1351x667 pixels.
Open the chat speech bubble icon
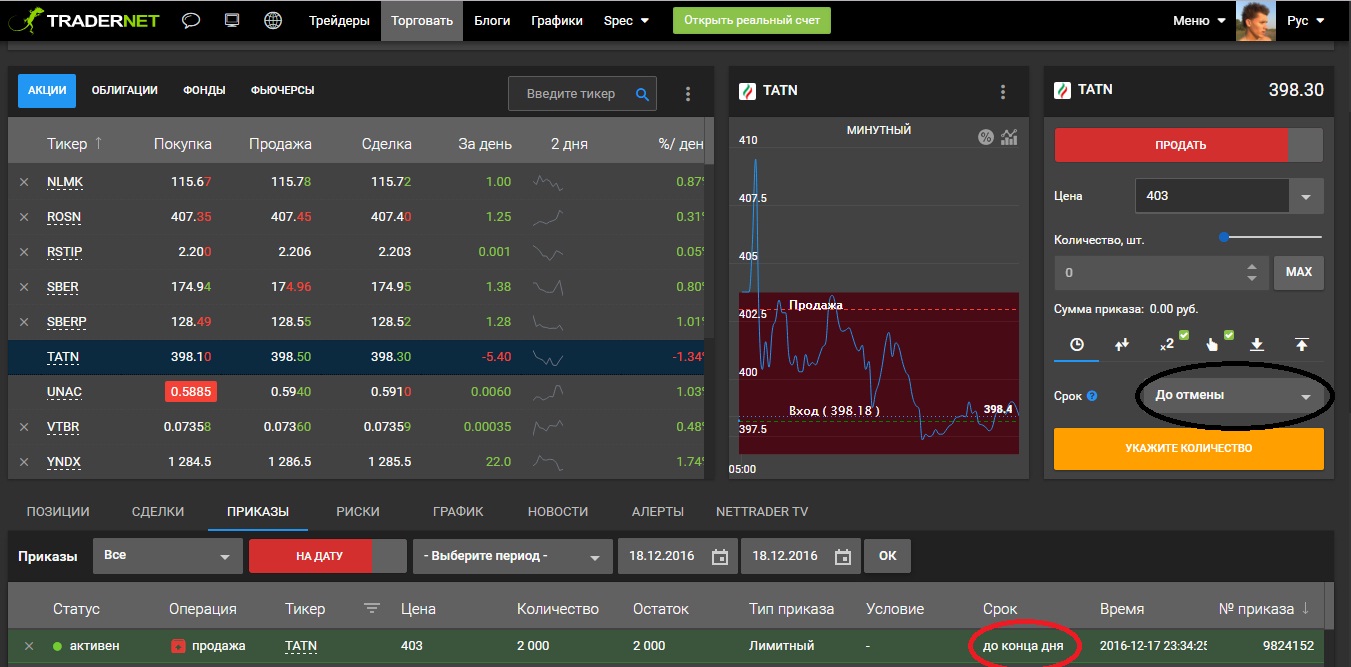tap(191, 20)
